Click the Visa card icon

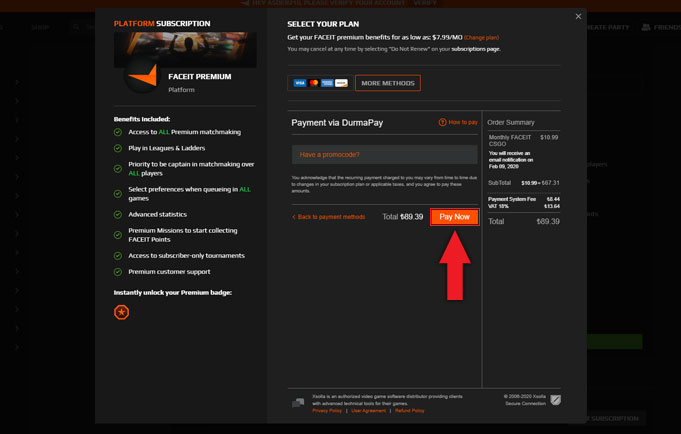point(299,83)
